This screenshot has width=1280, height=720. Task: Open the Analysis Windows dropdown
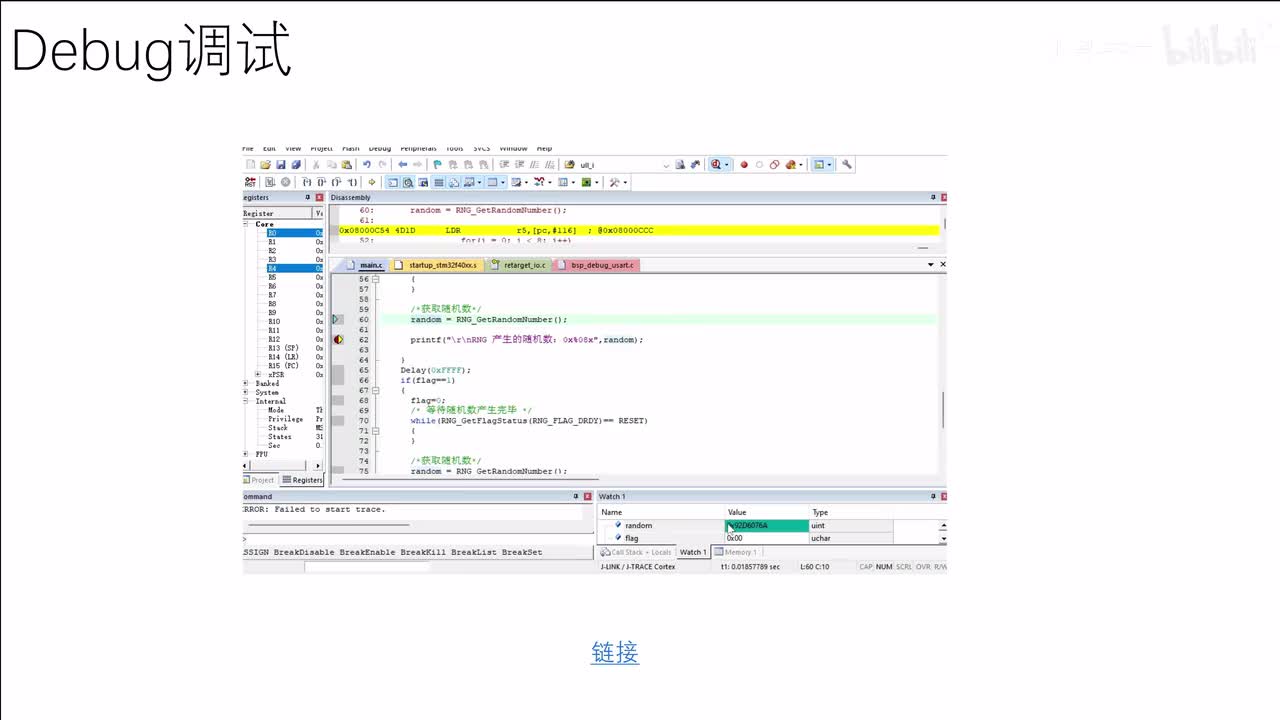pyautogui.click(x=549, y=182)
